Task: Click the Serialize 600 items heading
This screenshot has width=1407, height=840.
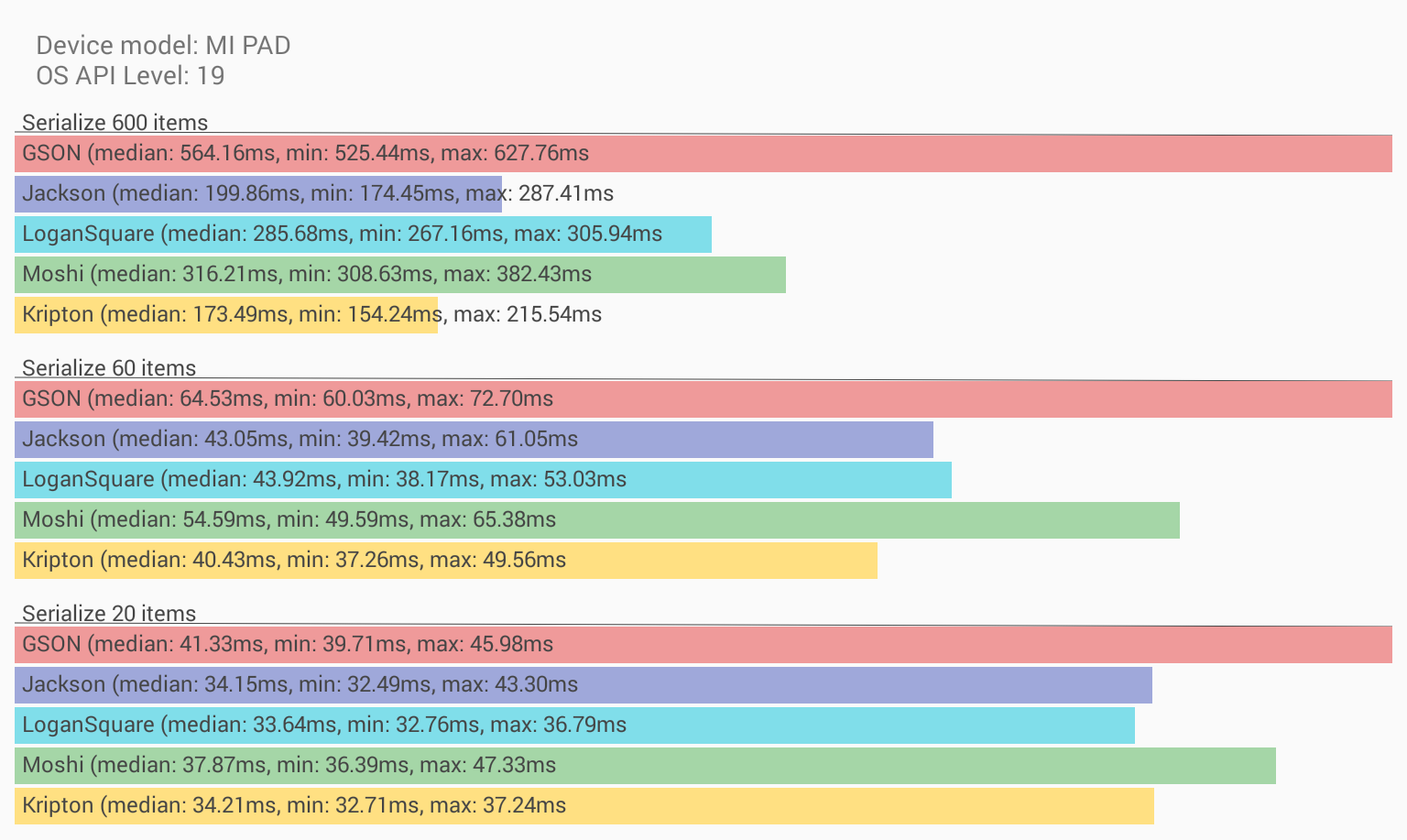Action: coord(115,122)
